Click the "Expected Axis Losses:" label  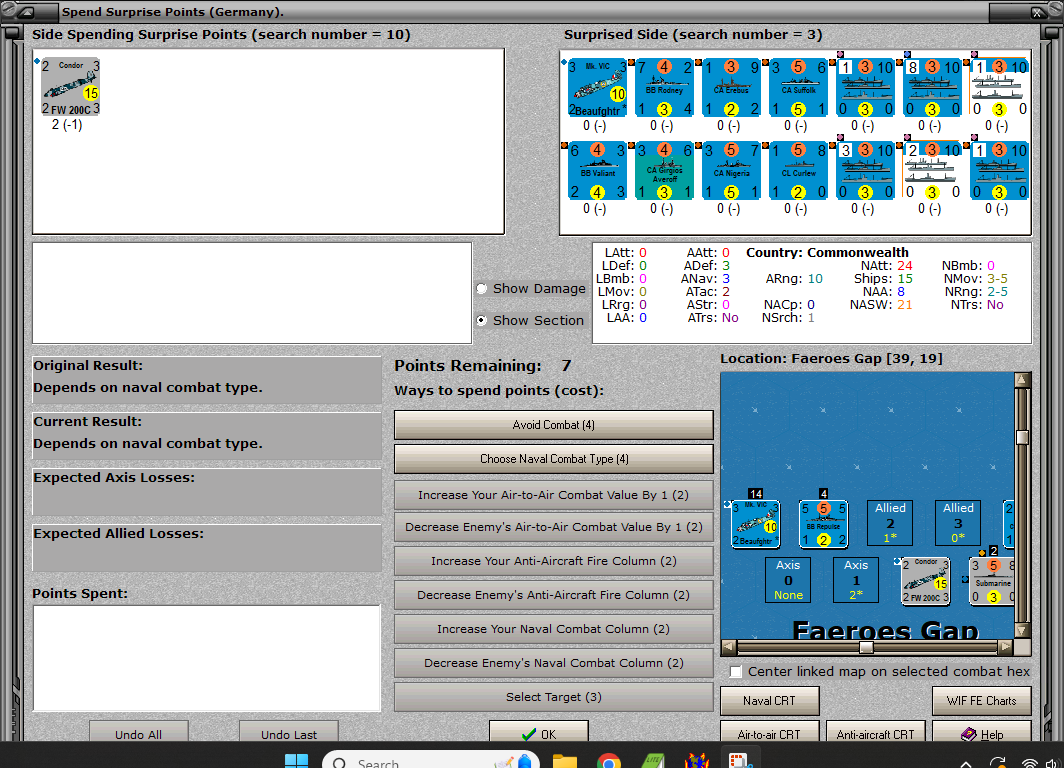tap(114, 478)
